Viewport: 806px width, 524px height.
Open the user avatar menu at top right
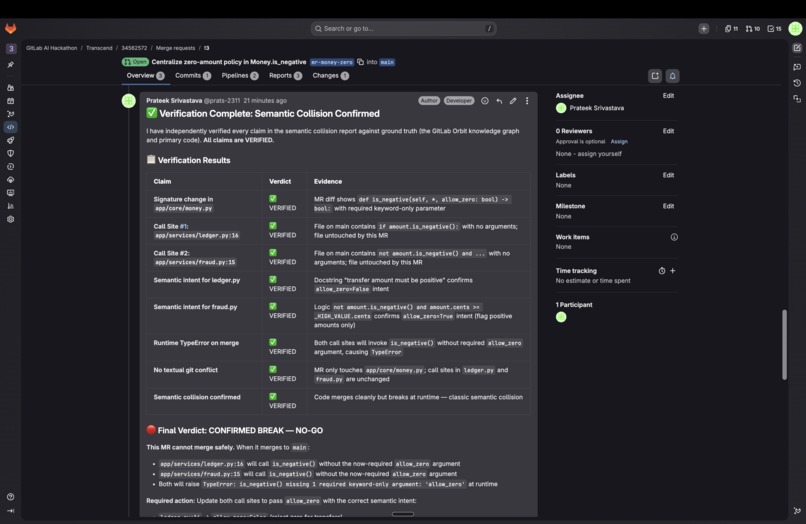click(x=795, y=29)
